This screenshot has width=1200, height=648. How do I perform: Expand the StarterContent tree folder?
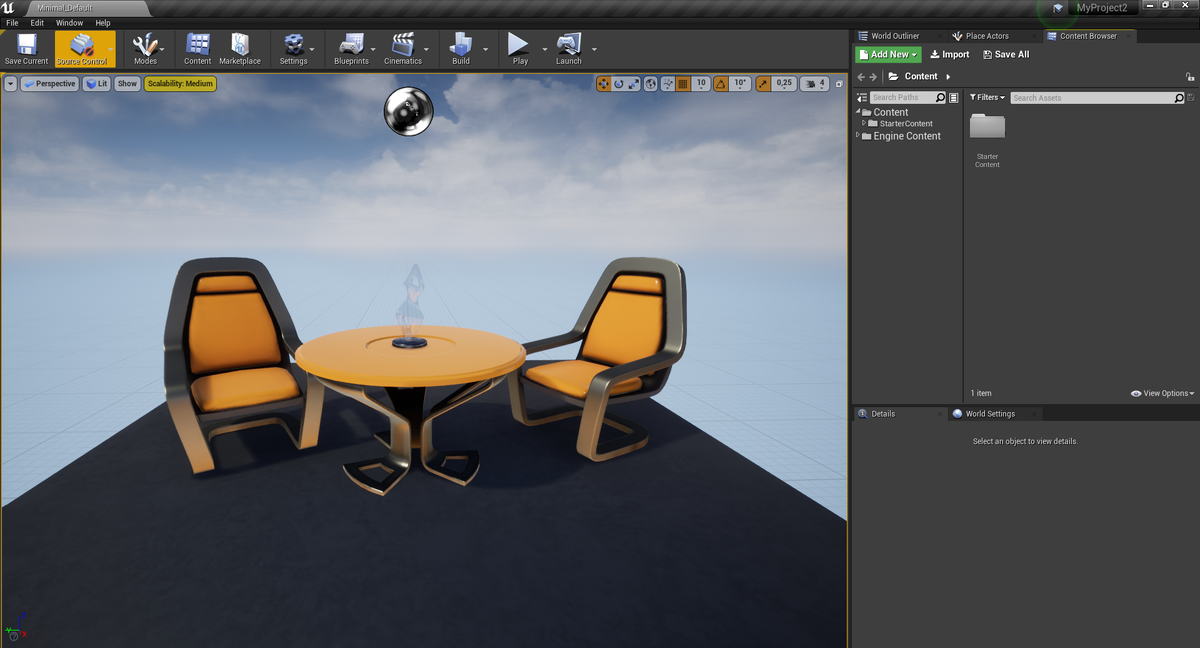pos(864,123)
